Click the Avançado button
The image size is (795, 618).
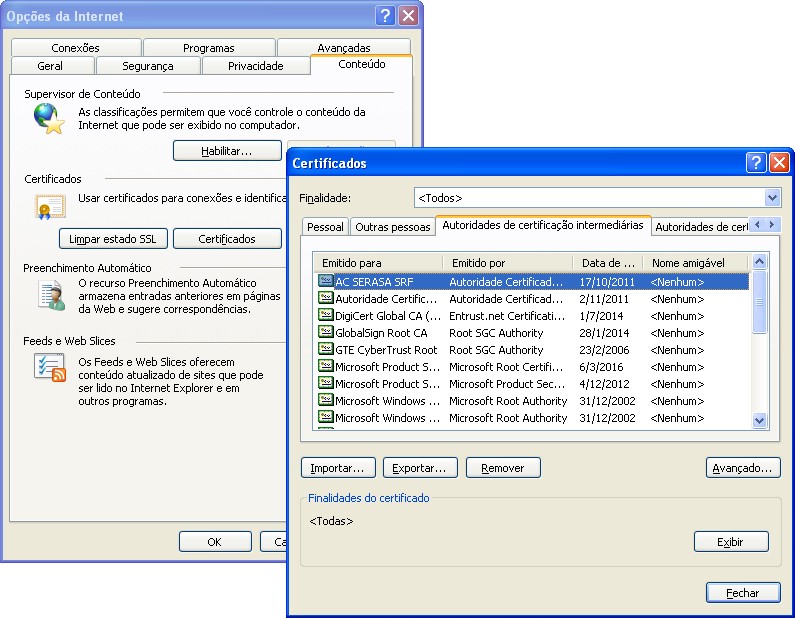(x=743, y=468)
